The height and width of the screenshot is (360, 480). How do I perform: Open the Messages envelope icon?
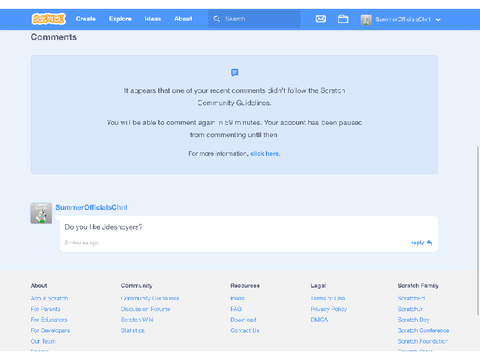click(321, 19)
